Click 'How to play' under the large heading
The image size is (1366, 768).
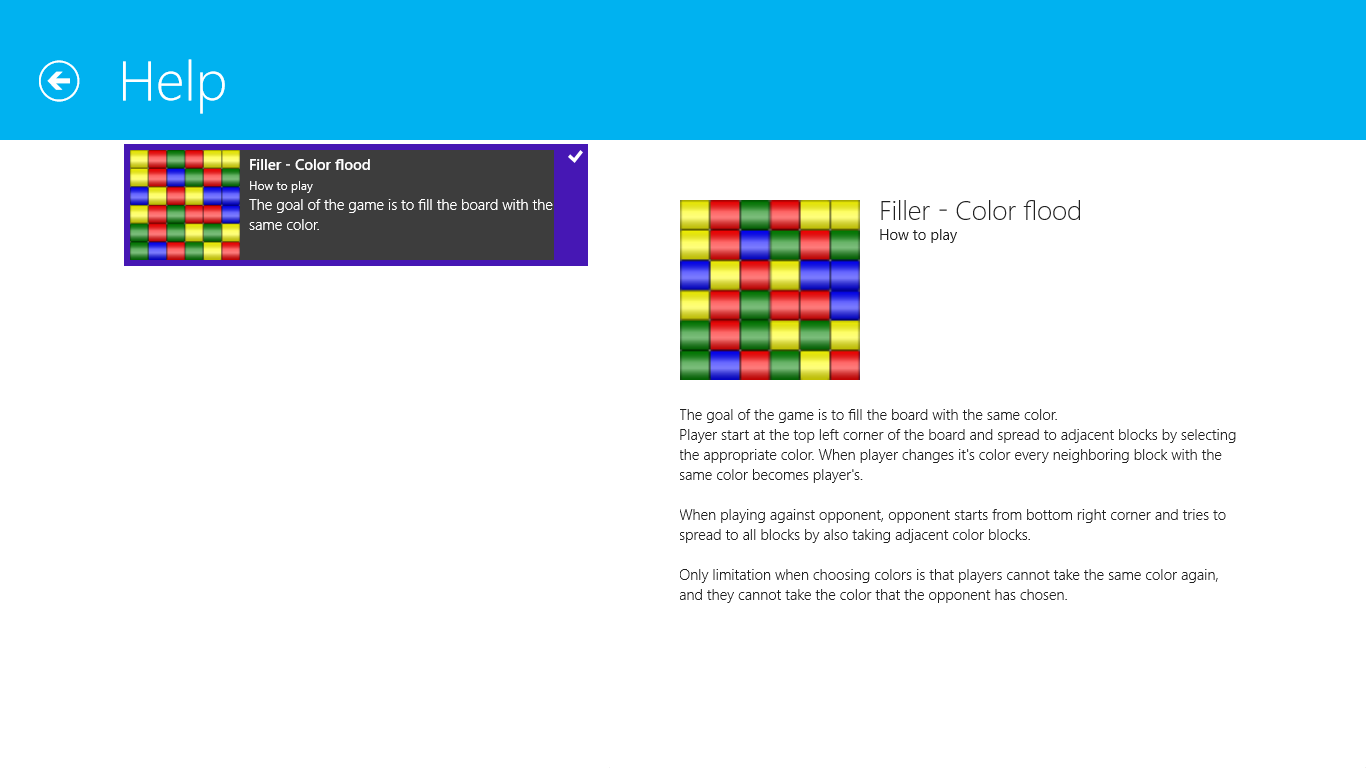pos(918,235)
